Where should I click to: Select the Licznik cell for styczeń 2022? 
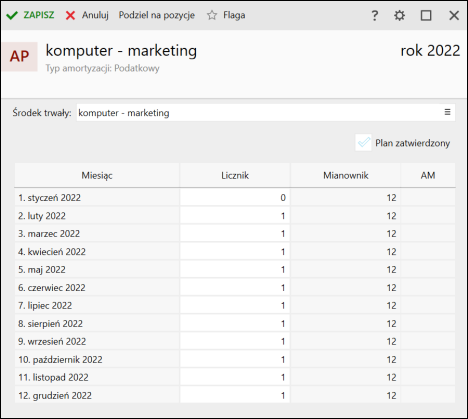point(235,198)
